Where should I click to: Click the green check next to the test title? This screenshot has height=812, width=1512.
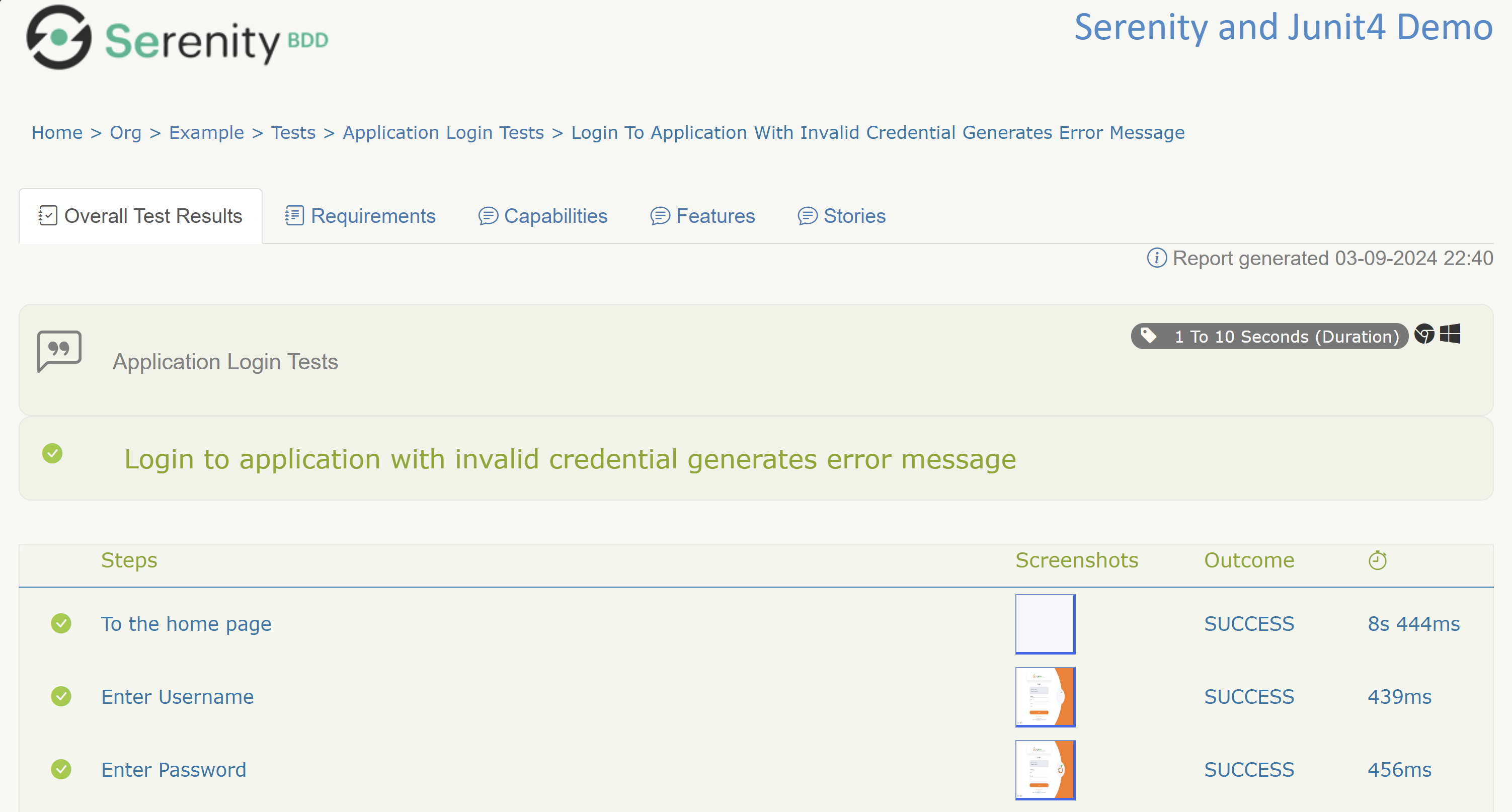coord(53,454)
